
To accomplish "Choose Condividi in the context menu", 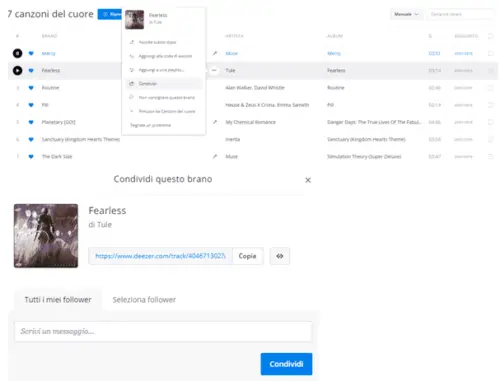I will [163, 84].
